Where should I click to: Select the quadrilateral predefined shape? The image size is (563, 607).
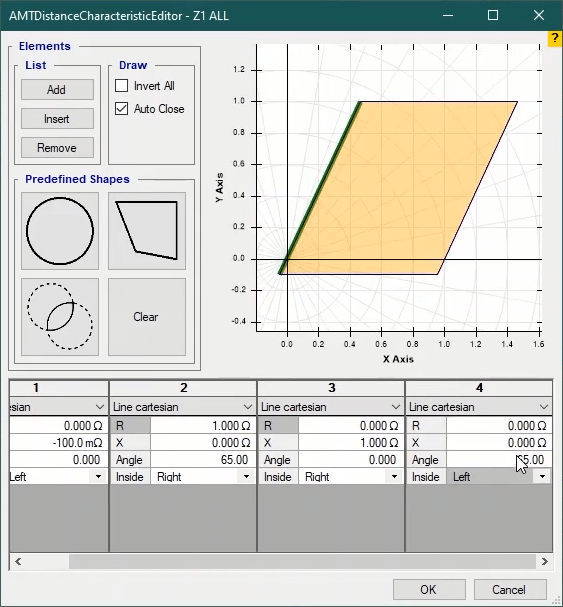147,231
